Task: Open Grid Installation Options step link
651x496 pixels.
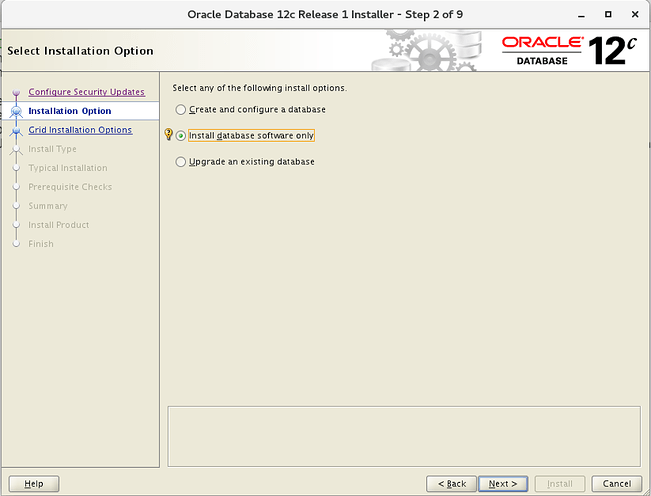Action: pos(80,130)
